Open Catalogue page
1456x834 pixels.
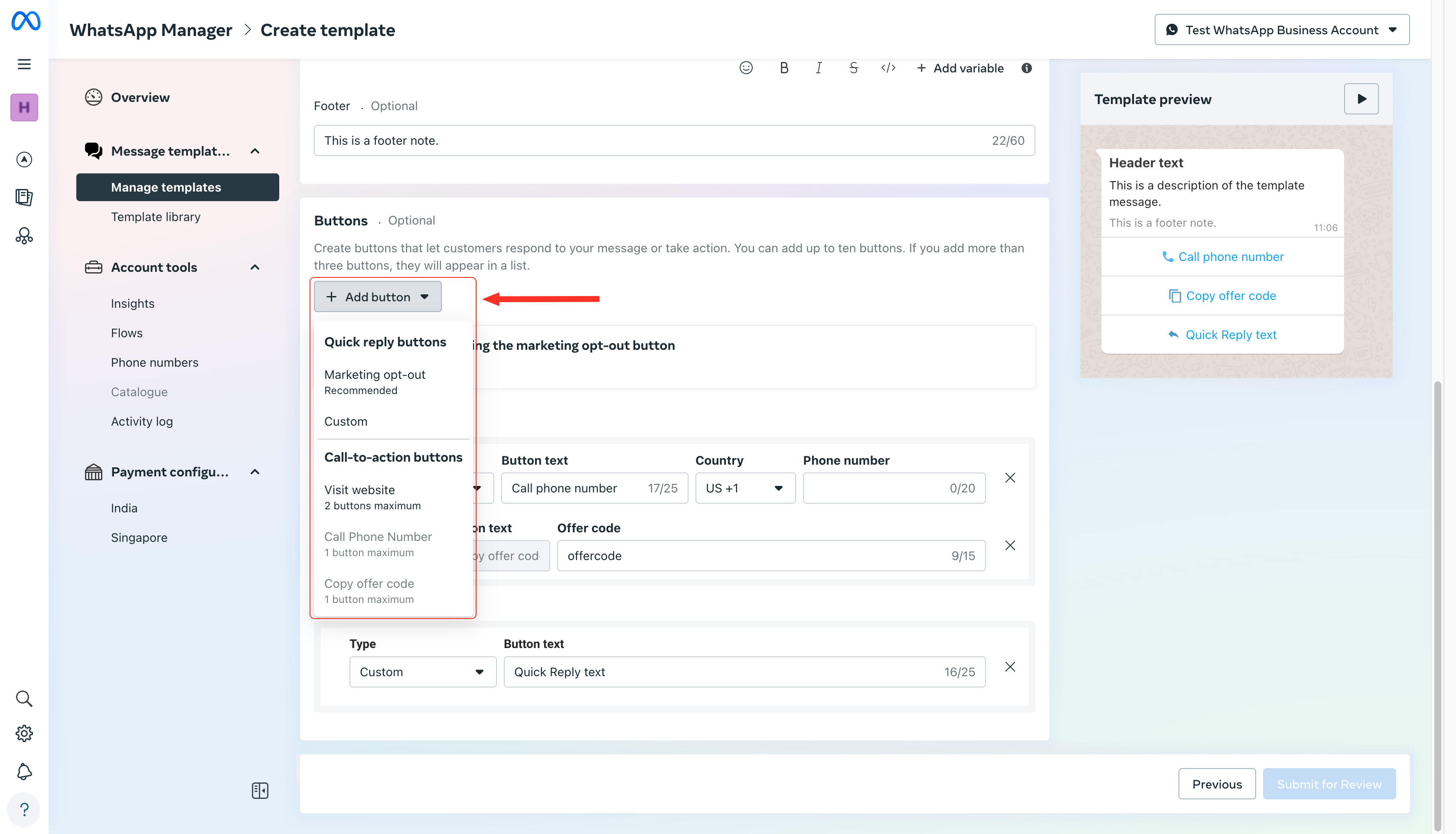139,392
